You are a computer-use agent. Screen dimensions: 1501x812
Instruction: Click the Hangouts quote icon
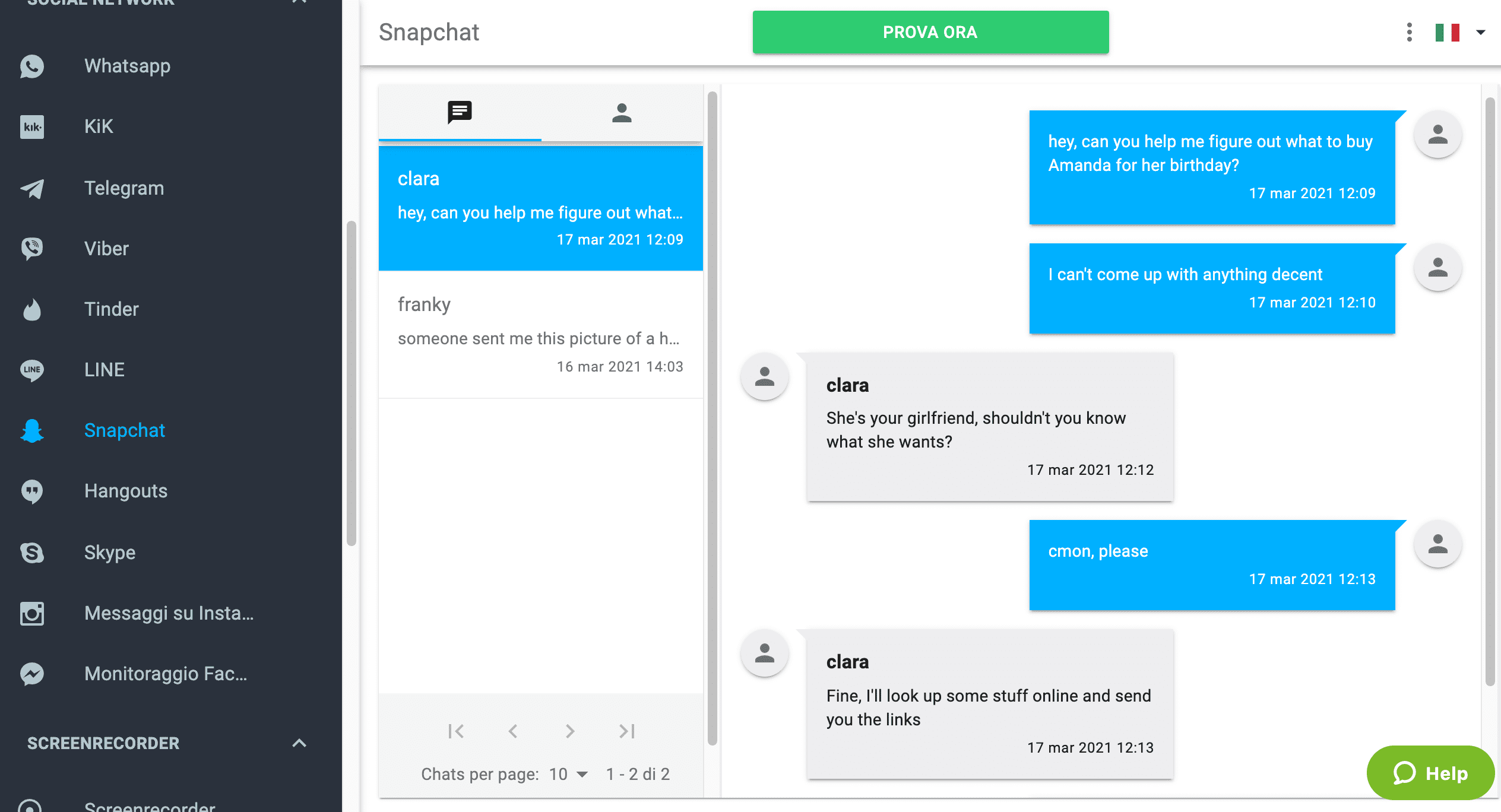pyautogui.click(x=32, y=491)
